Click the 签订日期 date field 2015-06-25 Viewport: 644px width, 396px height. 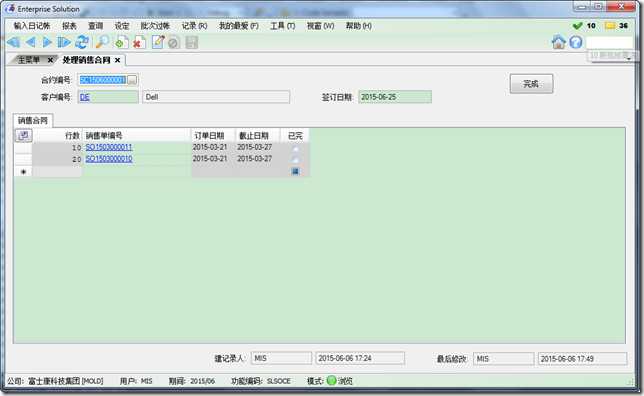pos(395,97)
